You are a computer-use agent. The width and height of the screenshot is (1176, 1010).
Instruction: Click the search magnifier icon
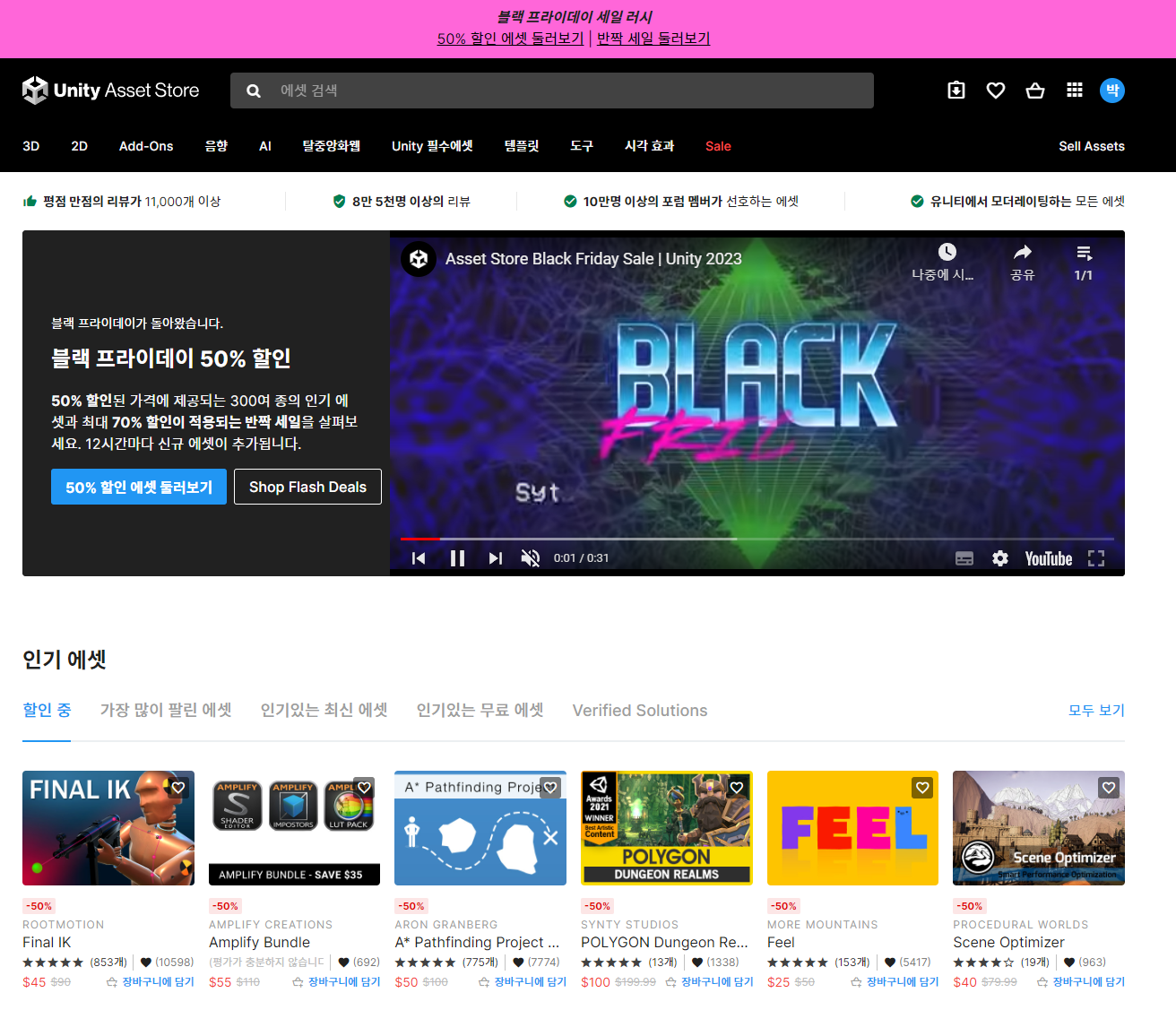click(x=254, y=91)
